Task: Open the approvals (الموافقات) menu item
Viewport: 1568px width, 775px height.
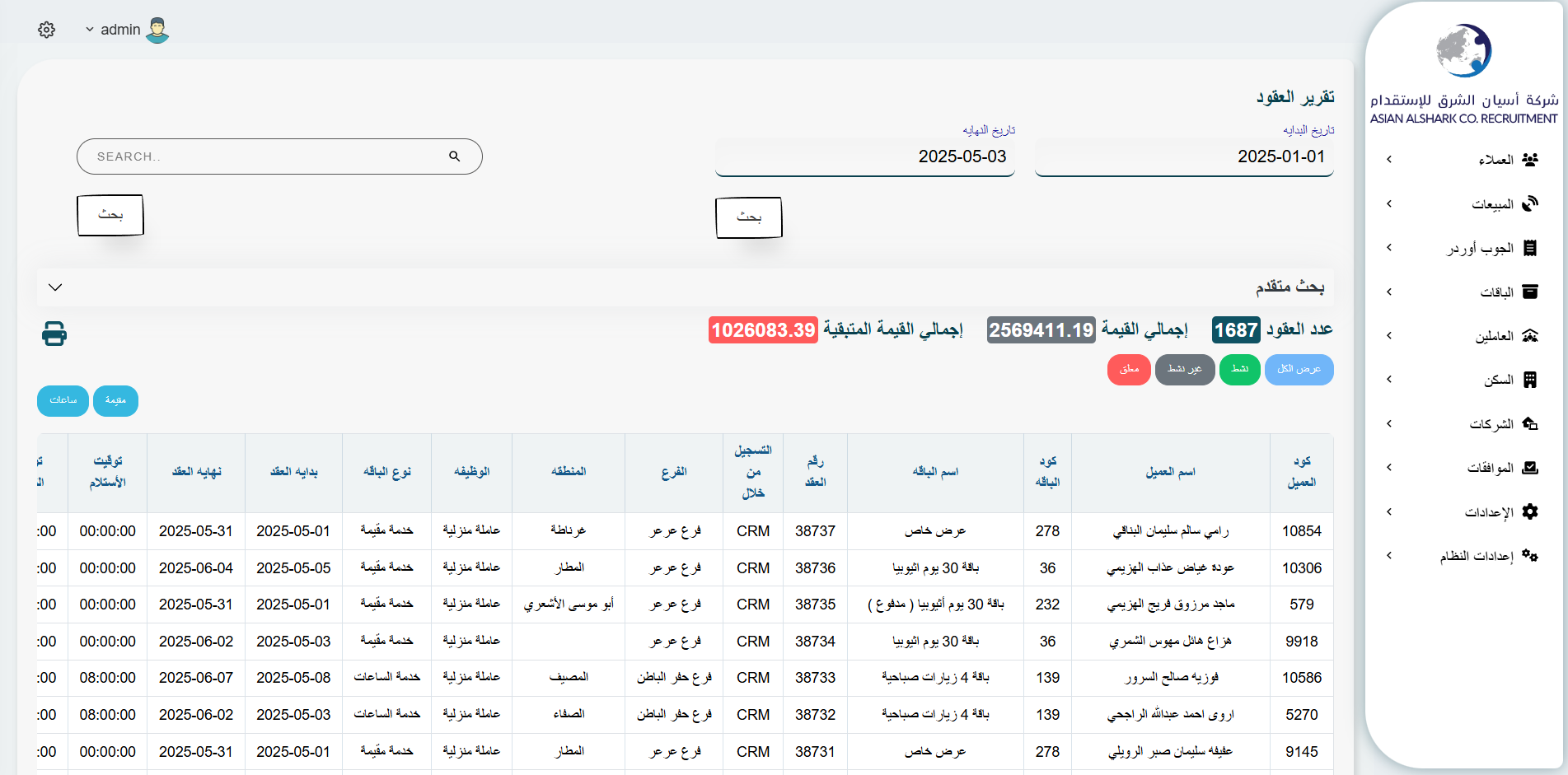Action: (1490, 468)
